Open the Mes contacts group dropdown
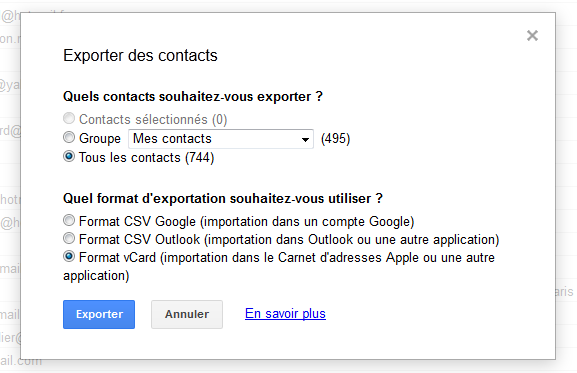577x373 pixels. point(221,139)
